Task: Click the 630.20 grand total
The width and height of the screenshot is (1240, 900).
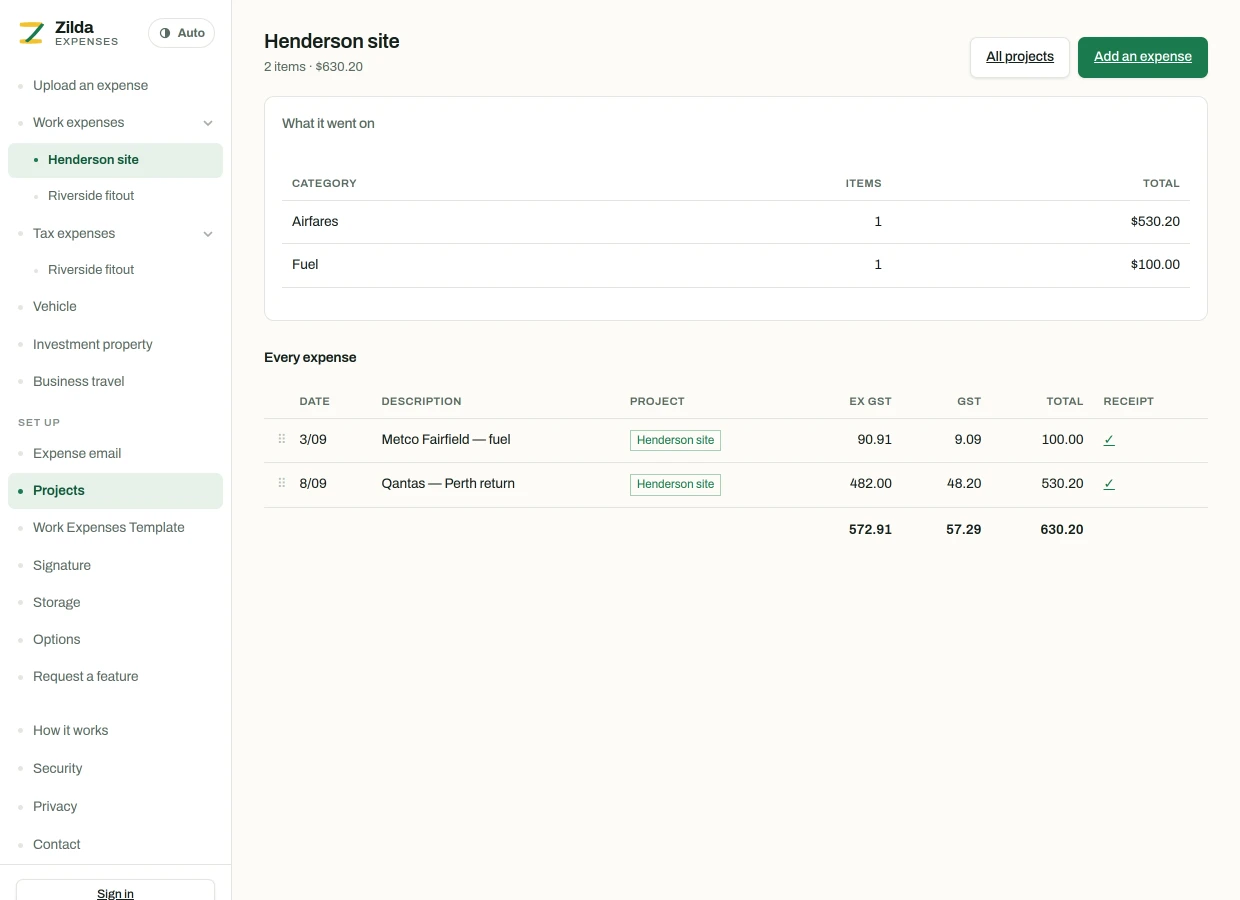Action: (x=1062, y=529)
